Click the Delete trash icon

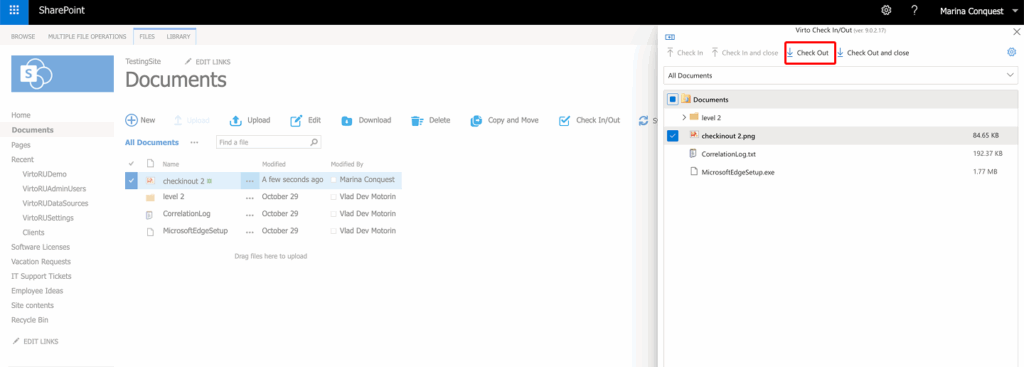[x=417, y=120]
